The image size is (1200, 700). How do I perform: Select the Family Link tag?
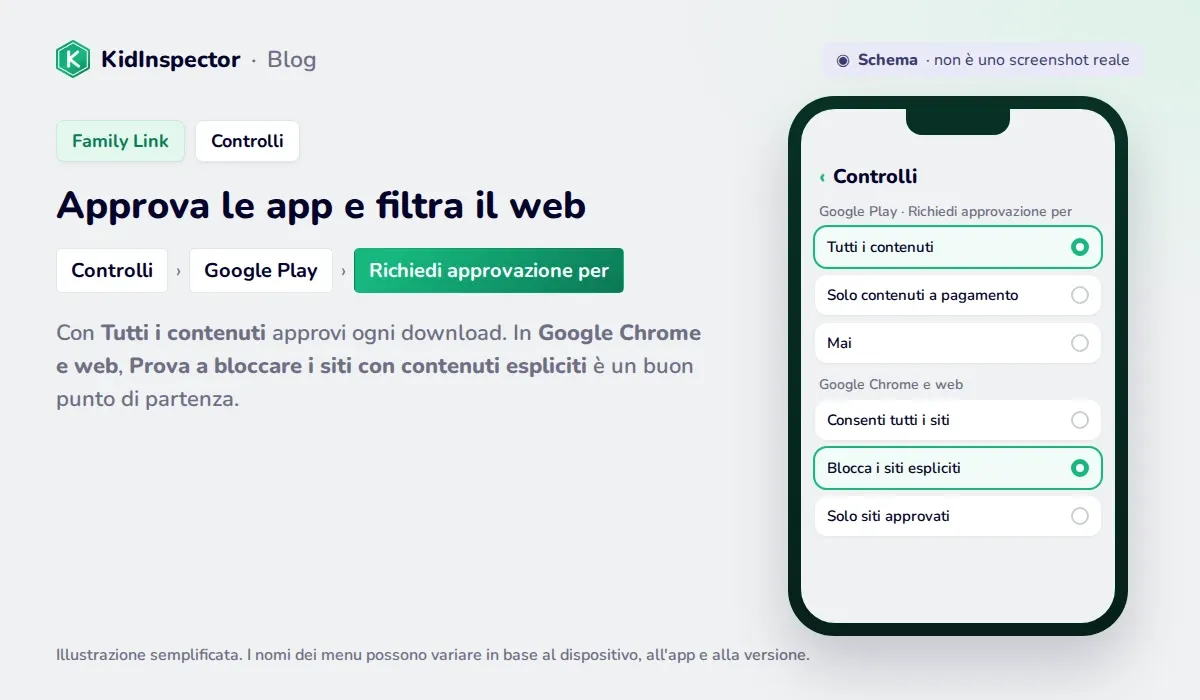pos(121,141)
